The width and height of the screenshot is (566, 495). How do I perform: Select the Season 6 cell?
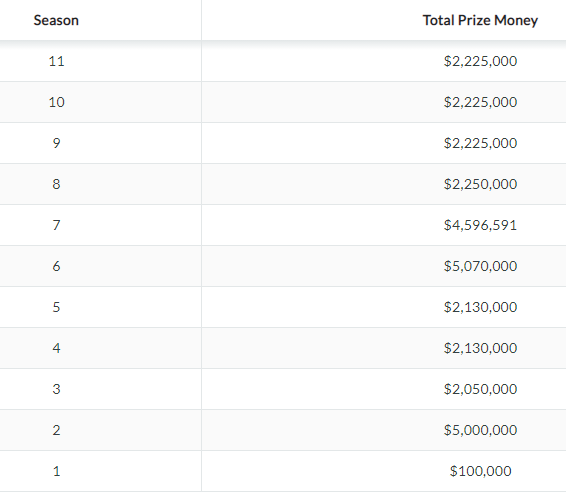[x=56, y=266]
